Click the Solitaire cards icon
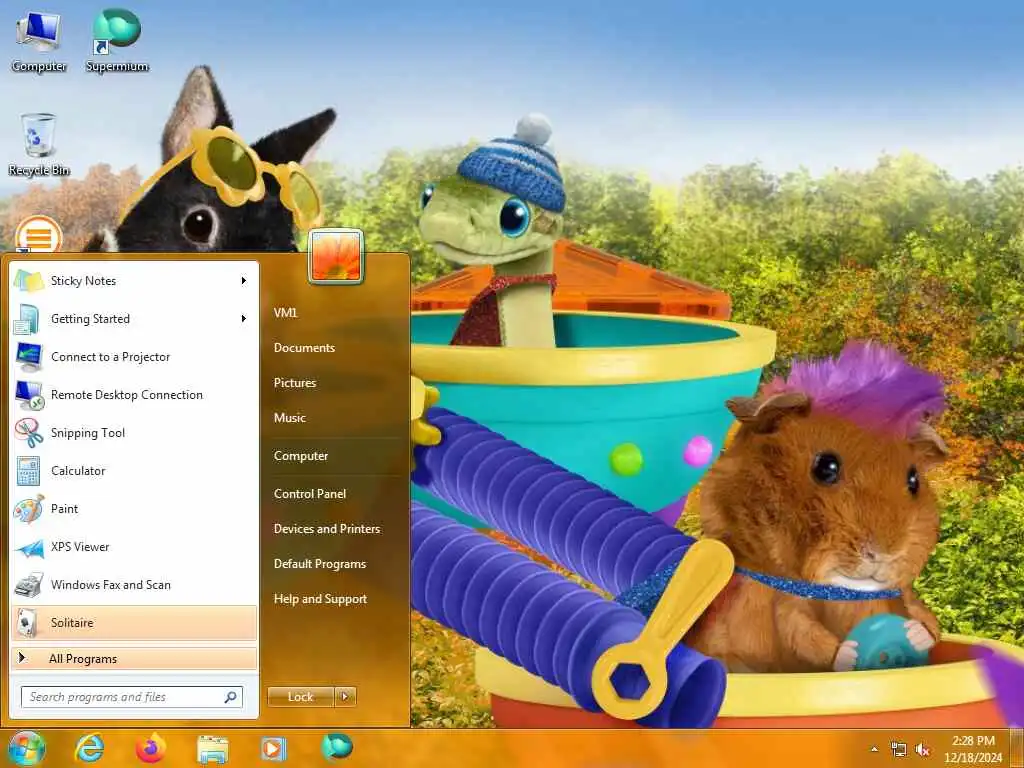The image size is (1024, 768). point(27,623)
